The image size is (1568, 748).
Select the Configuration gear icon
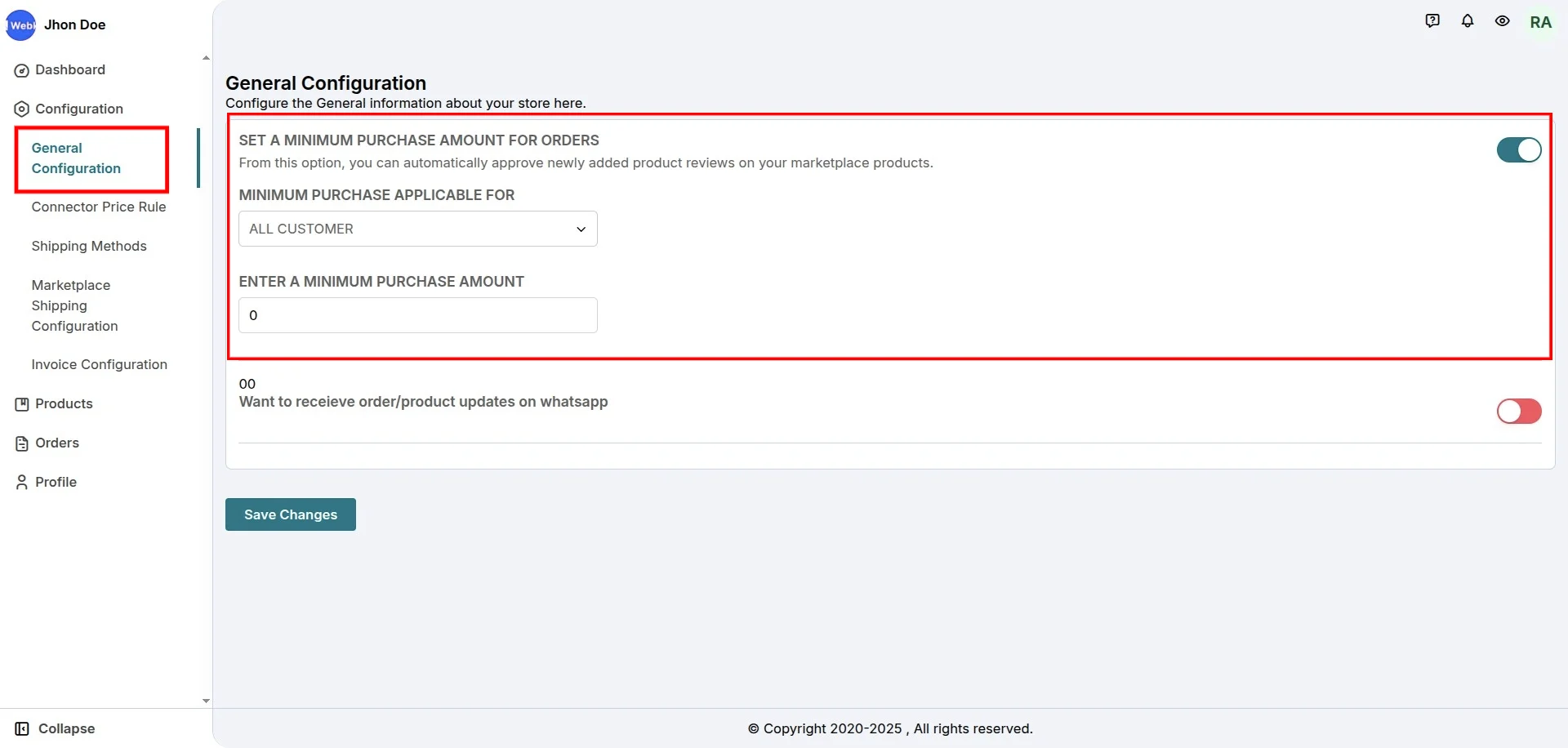pos(20,109)
